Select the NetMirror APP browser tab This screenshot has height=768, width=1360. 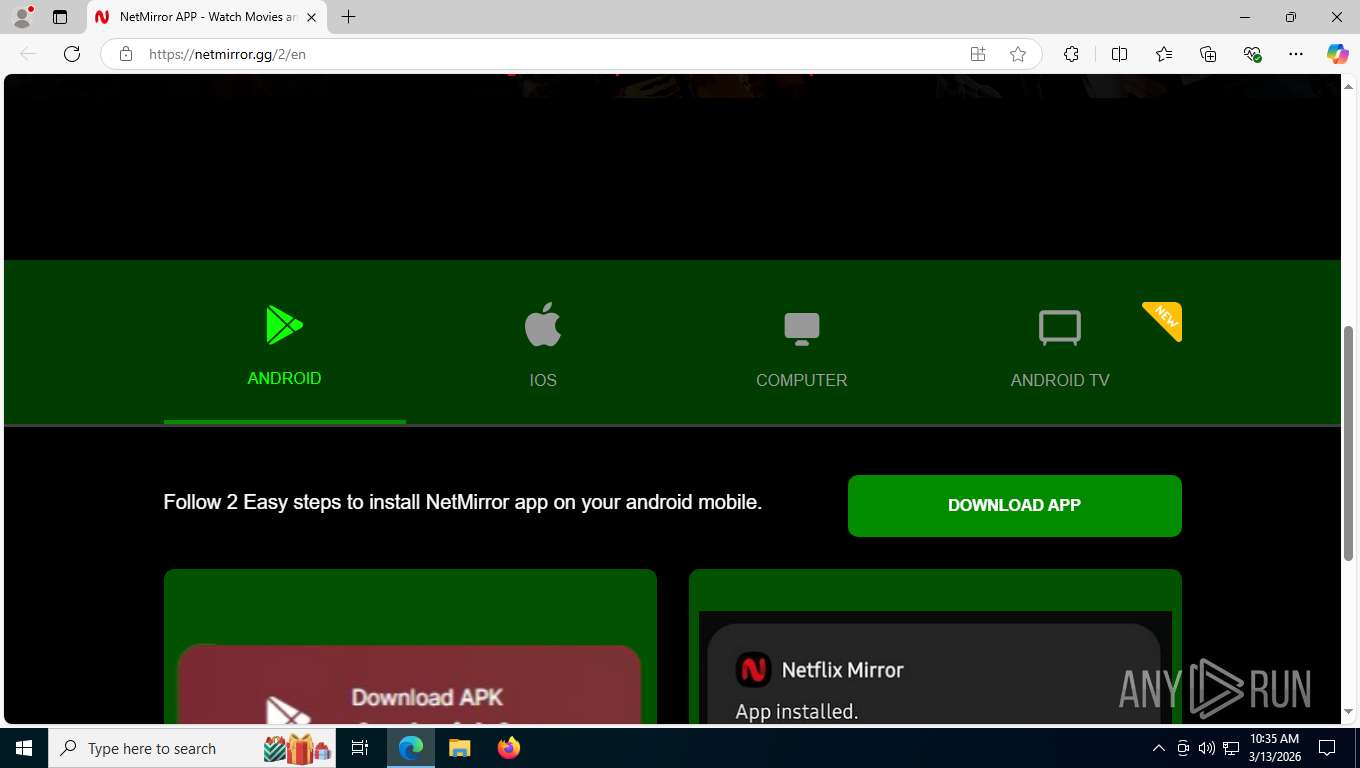tap(206, 17)
